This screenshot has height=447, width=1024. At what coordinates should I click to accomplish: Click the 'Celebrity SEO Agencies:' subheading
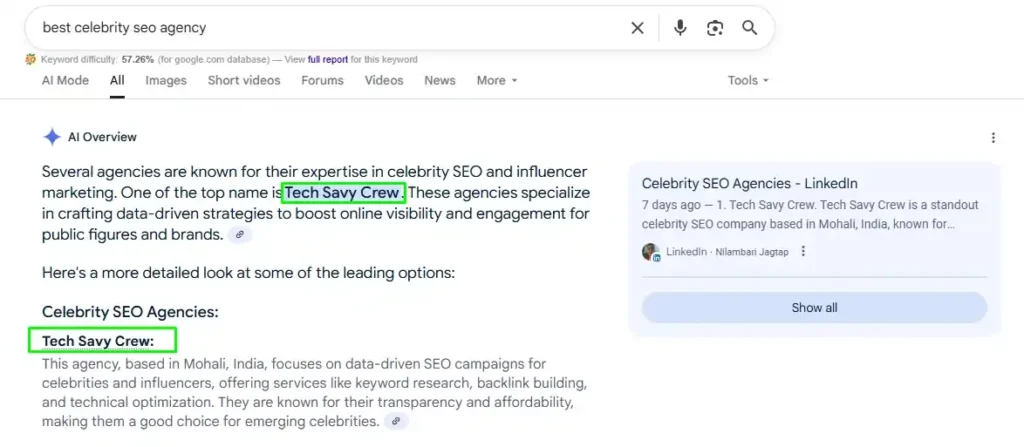pos(130,312)
